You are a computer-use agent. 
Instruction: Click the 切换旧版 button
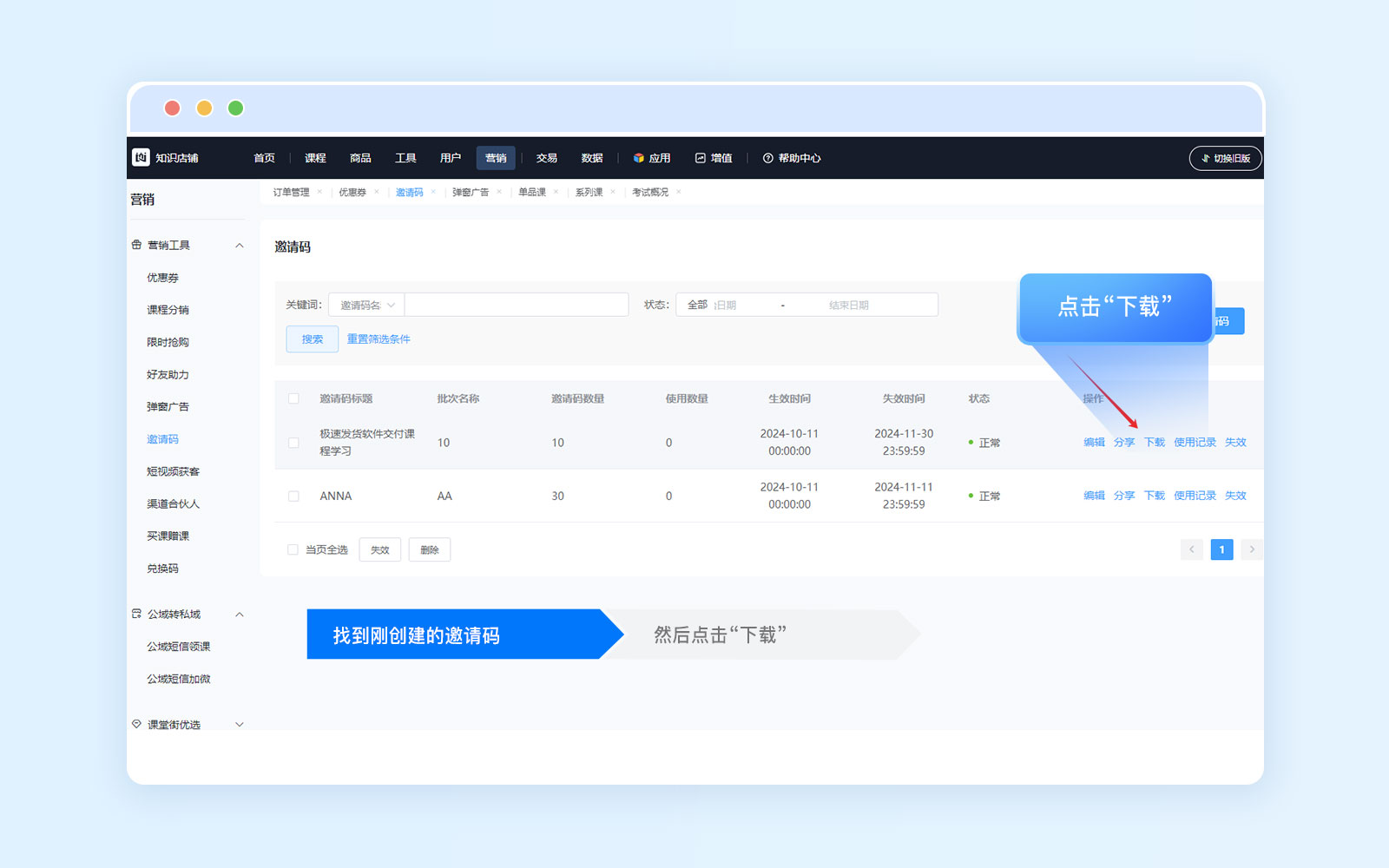point(1226,158)
